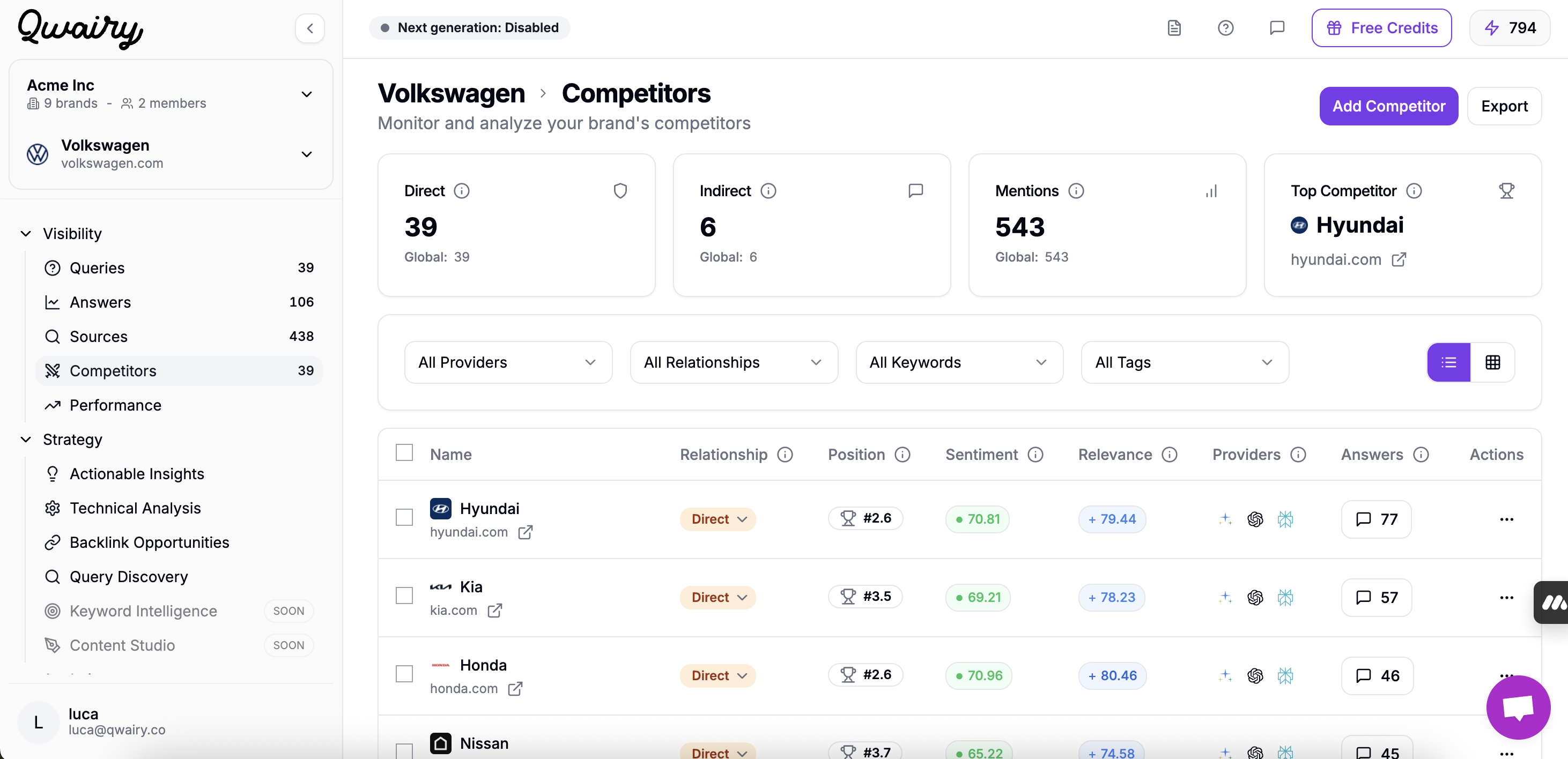This screenshot has height=759, width=1568.
Task: Show info tooltip for Mentions card
Action: pyautogui.click(x=1076, y=191)
